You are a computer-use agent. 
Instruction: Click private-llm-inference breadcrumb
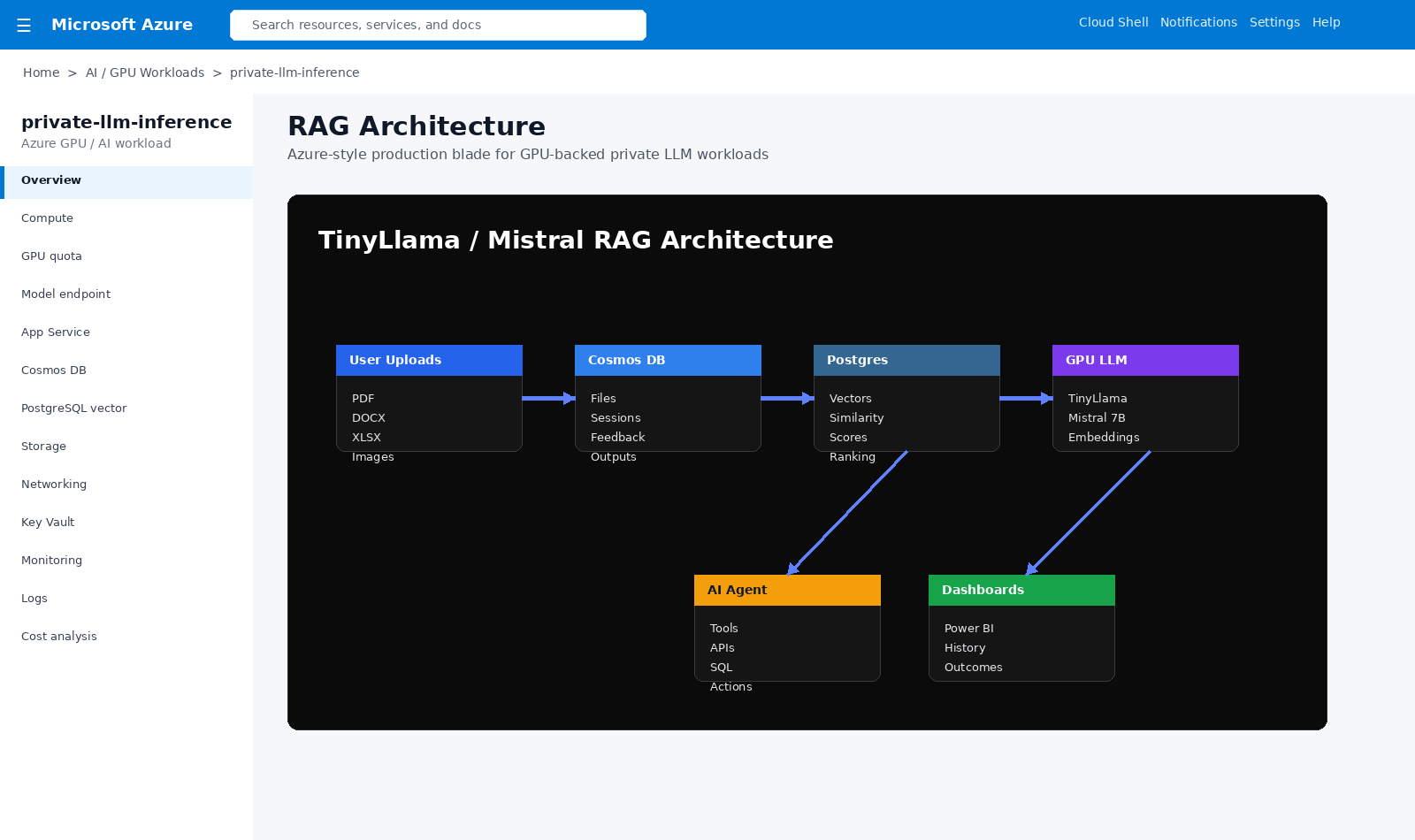[294, 73]
